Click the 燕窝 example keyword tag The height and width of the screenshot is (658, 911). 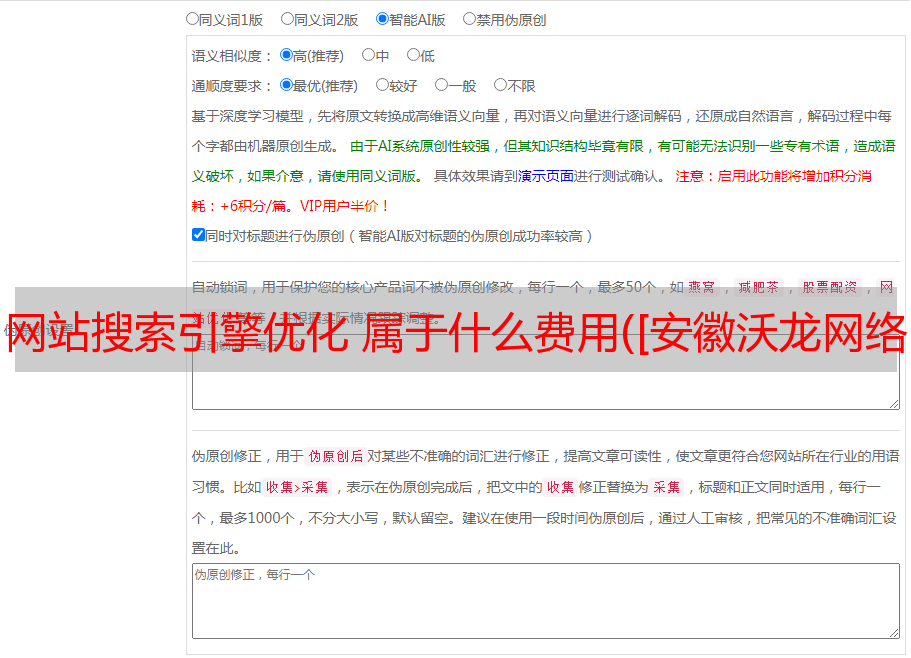(702, 287)
